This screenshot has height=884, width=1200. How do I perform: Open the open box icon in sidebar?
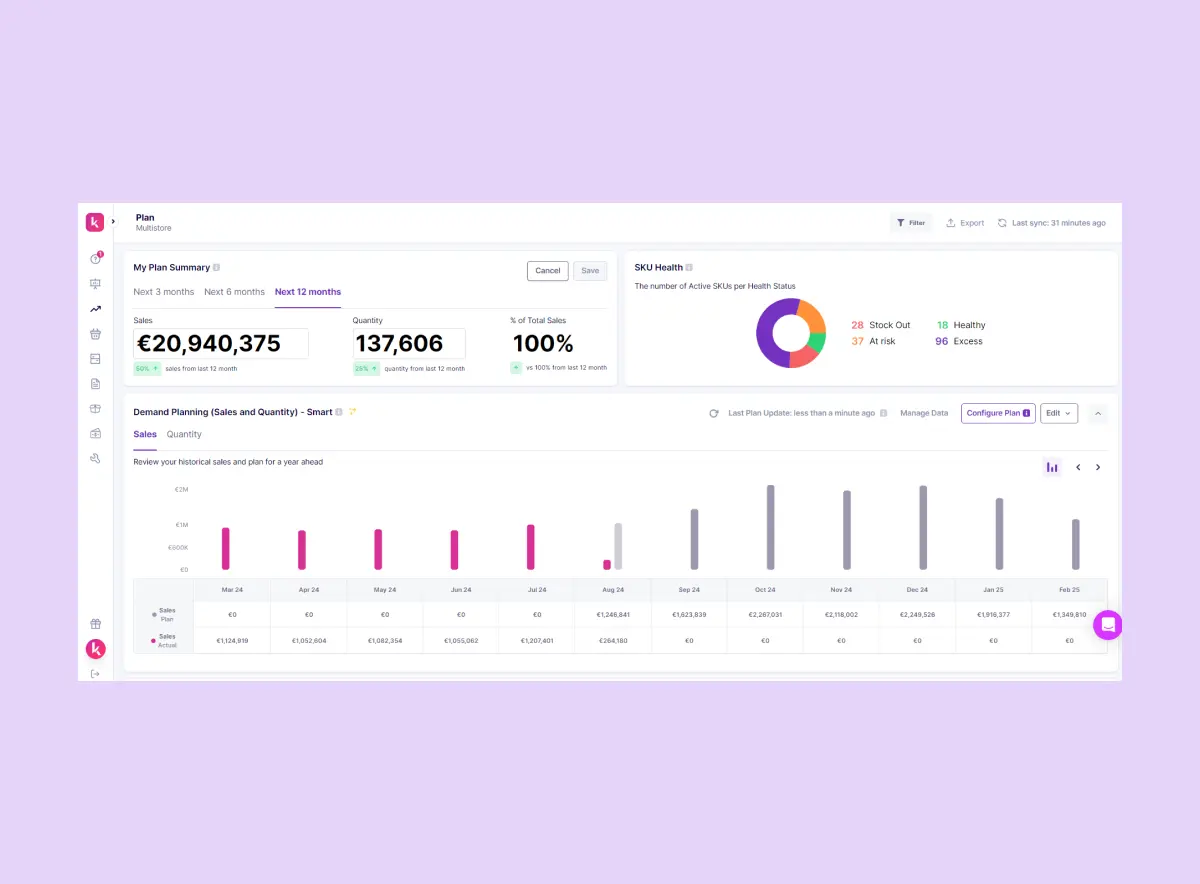[x=95, y=409]
